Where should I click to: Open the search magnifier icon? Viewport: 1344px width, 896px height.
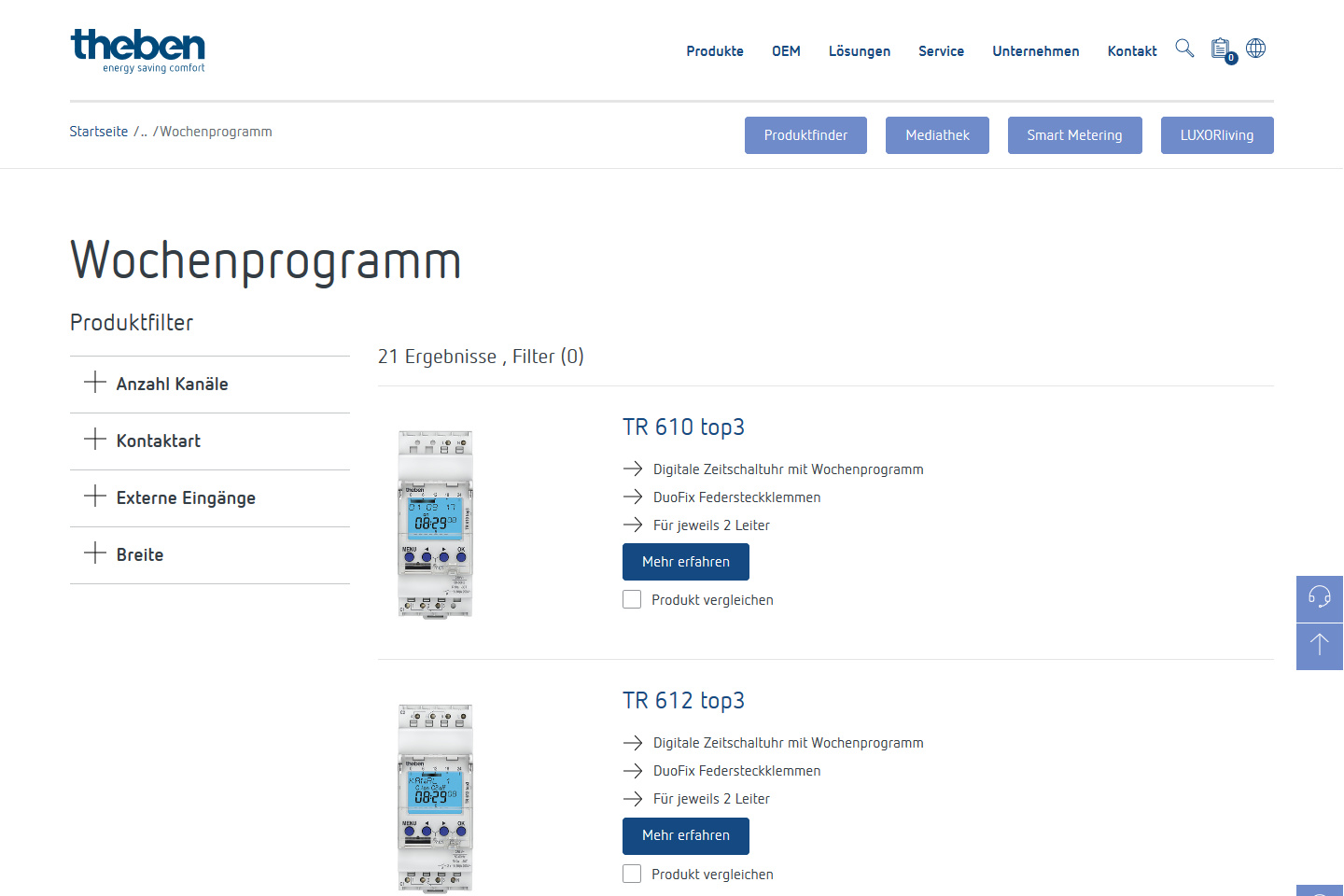click(1184, 49)
